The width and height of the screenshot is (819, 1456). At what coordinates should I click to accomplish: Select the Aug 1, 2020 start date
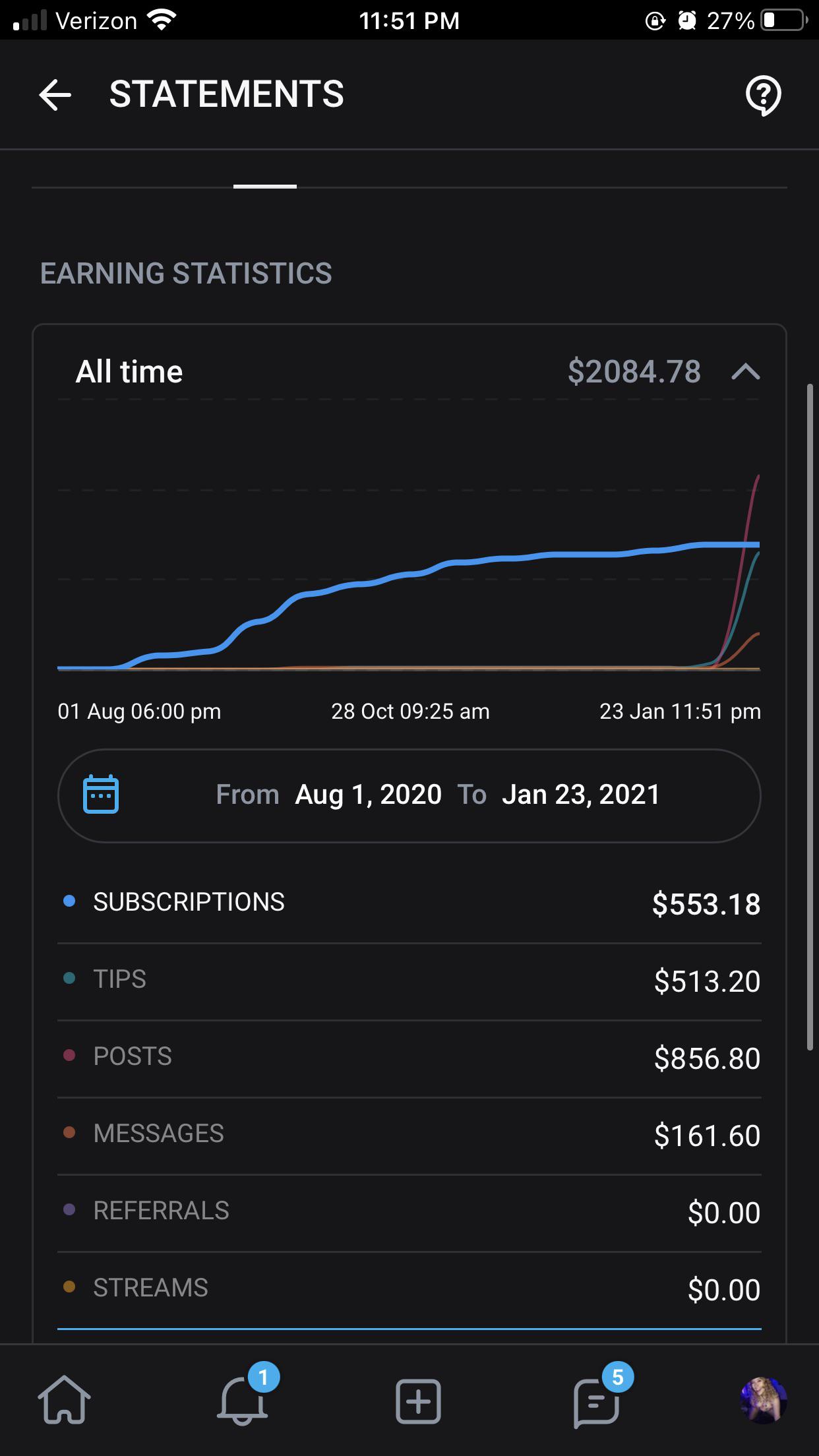click(x=368, y=795)
